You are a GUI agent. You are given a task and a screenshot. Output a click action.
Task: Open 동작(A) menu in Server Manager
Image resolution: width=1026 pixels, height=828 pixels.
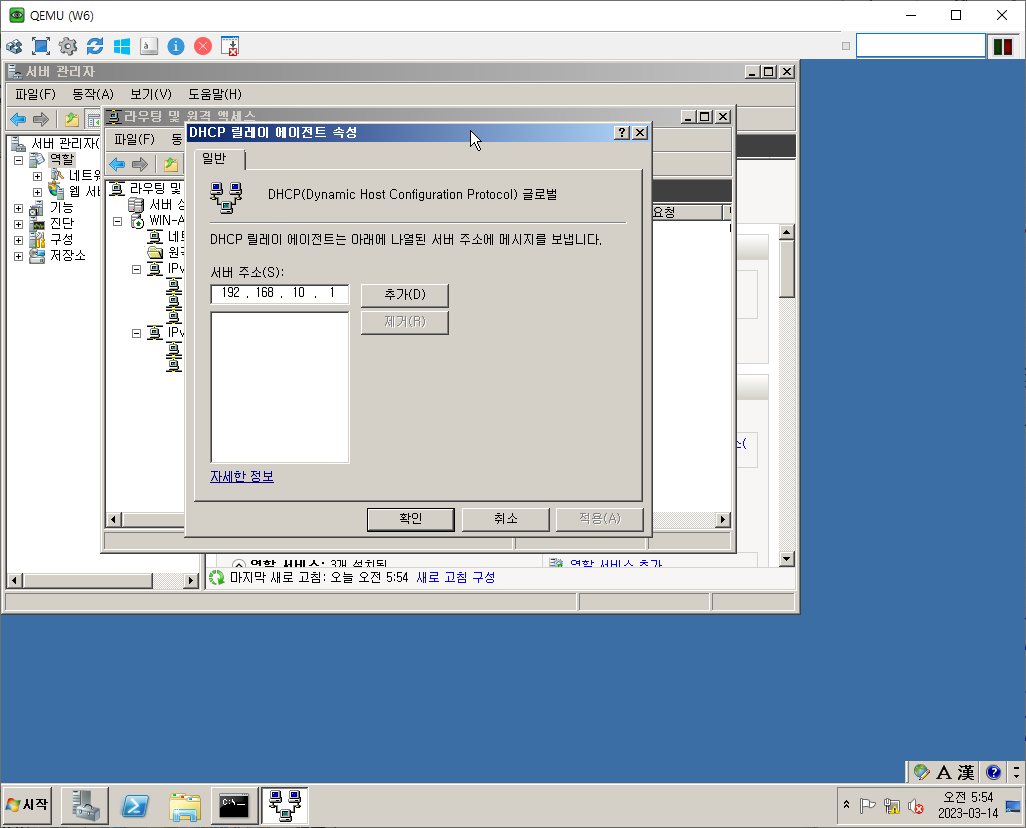(x=93, y=94)
